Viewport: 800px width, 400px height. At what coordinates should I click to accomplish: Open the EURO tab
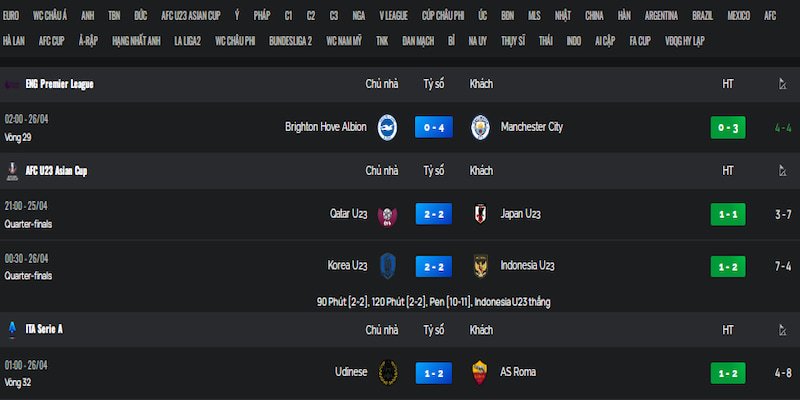pyautogui.click(x=12, y=16)
